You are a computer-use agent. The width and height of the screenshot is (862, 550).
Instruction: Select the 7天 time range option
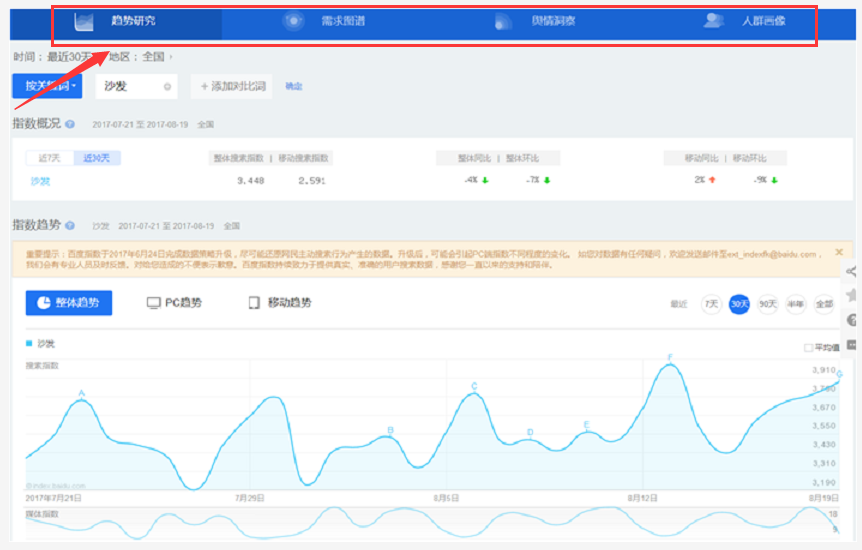(x=711, y=304)
